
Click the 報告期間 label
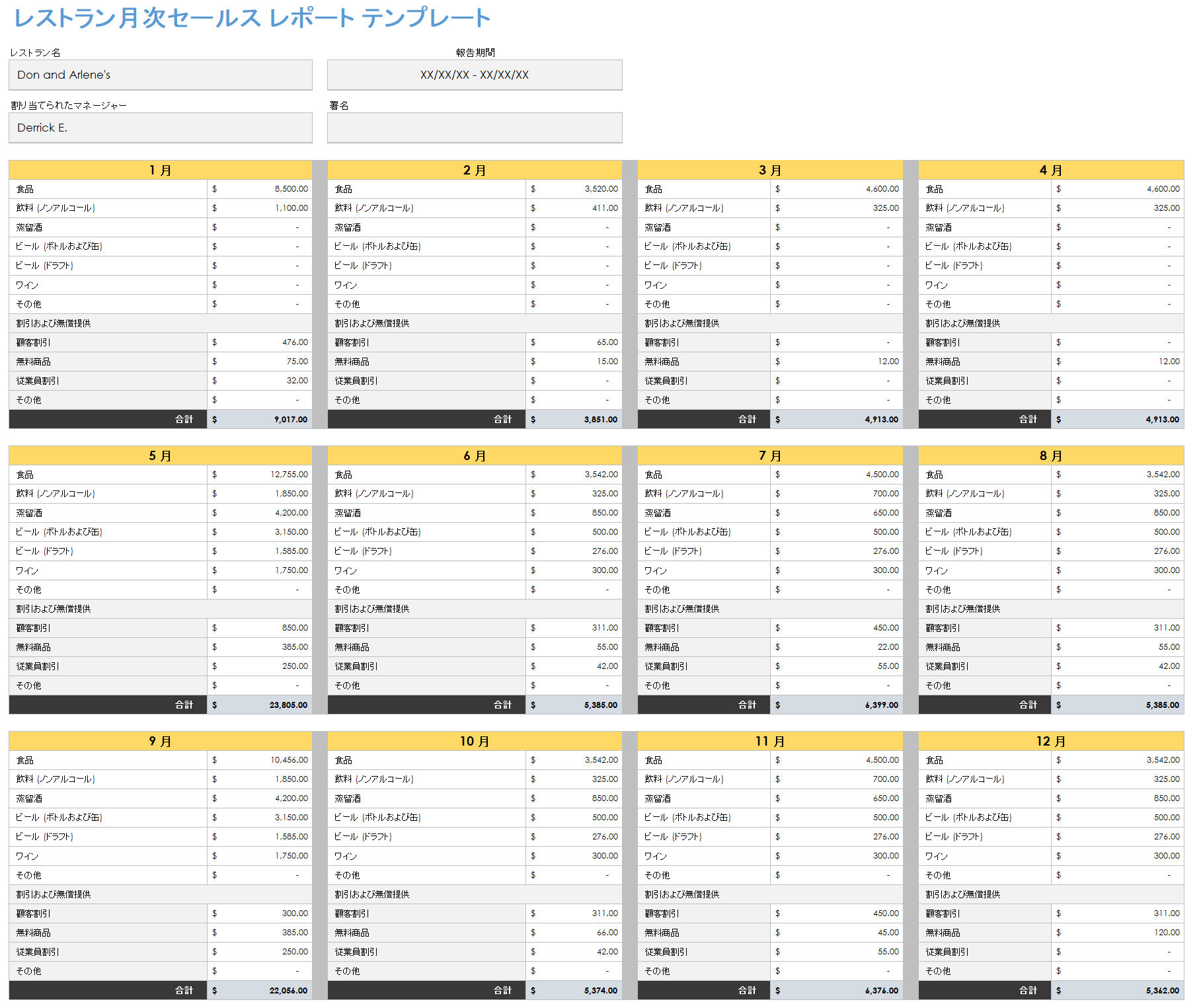[x=475, y=52]
